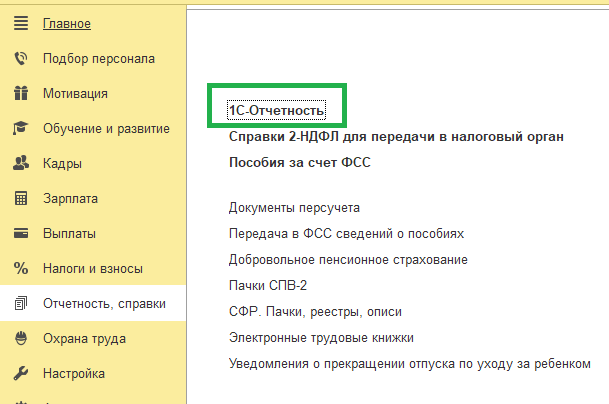Open Передача в ФСС сведений о пособиях
Screen dimensions: 609x404
(346, 233)
